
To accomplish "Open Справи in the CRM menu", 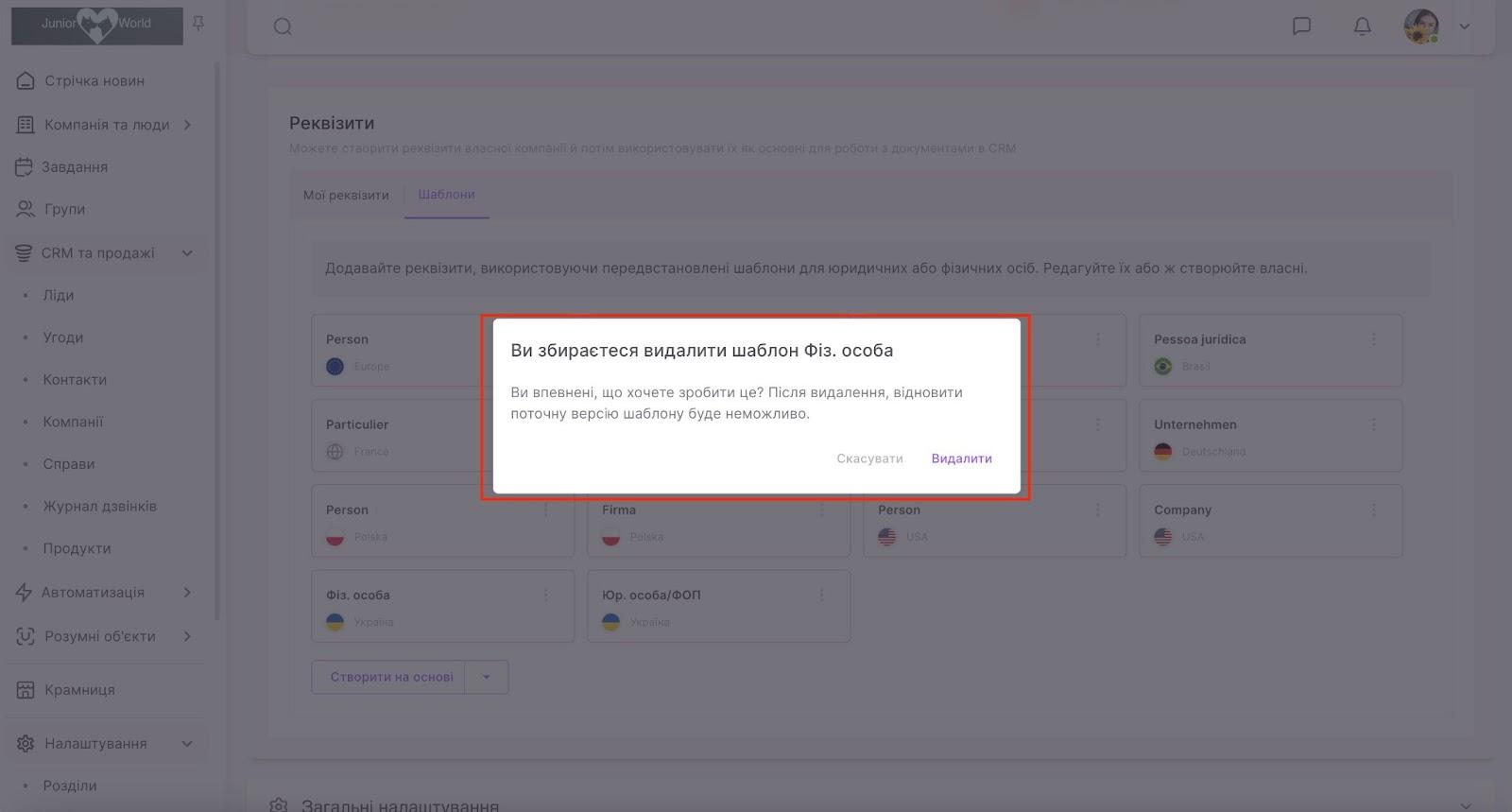I will (x=69, y=464).
